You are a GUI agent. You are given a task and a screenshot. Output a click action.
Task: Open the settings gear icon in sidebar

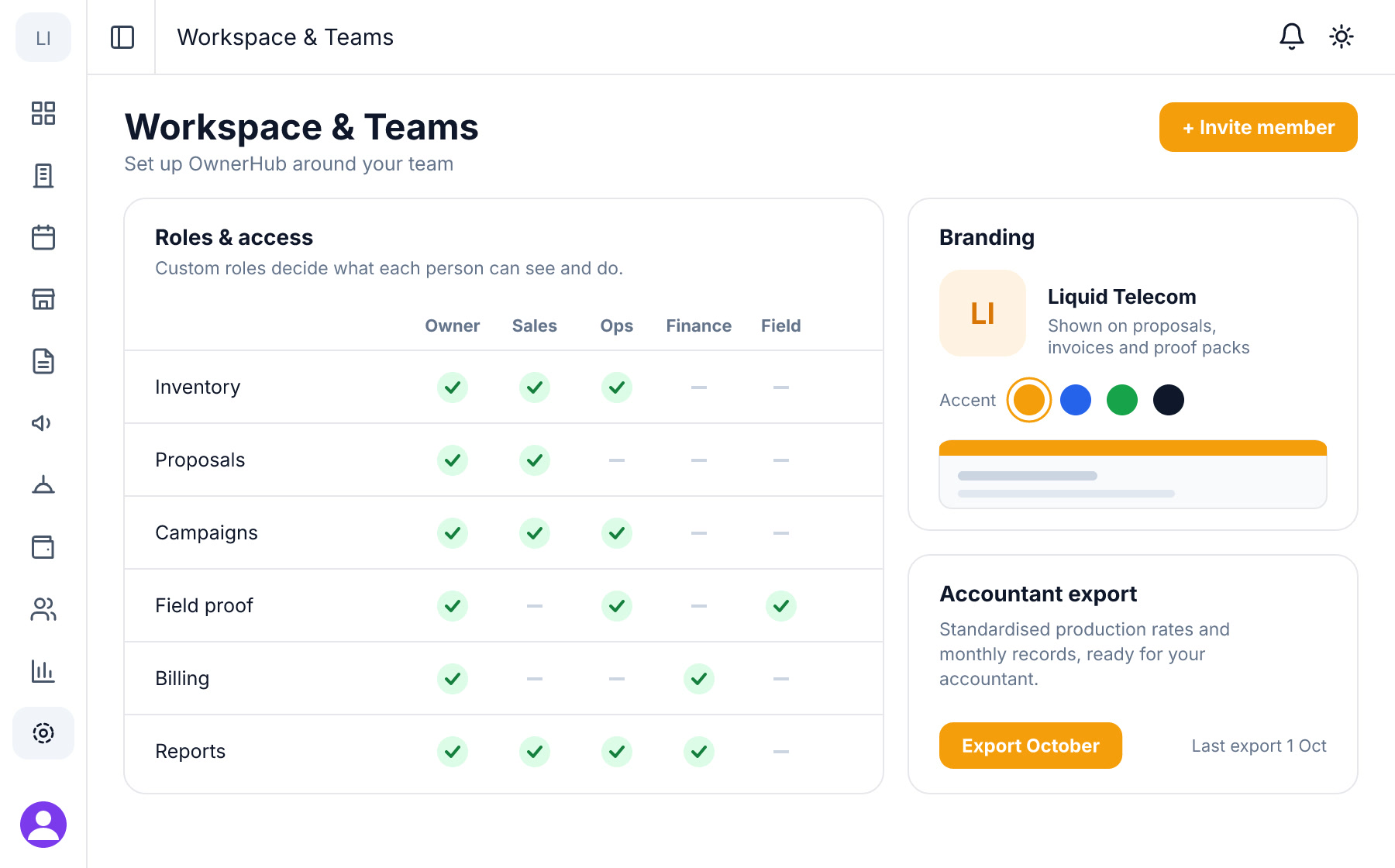[x=43, y=733]
